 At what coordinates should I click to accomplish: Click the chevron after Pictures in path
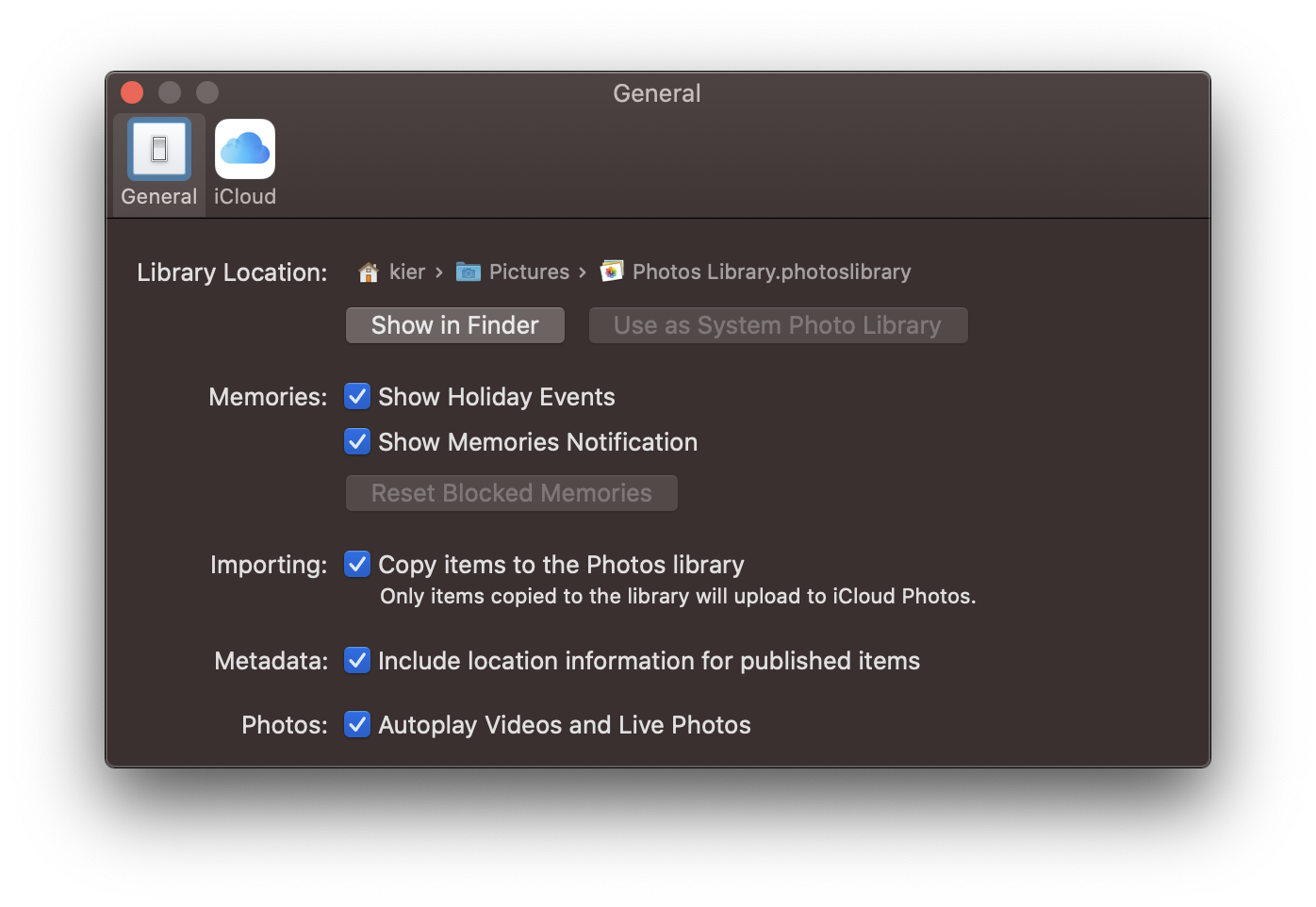583,272
